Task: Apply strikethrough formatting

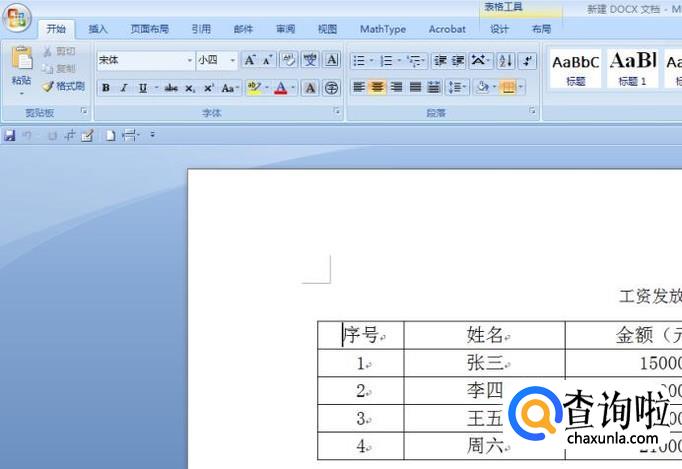Action: pos(171,88)
